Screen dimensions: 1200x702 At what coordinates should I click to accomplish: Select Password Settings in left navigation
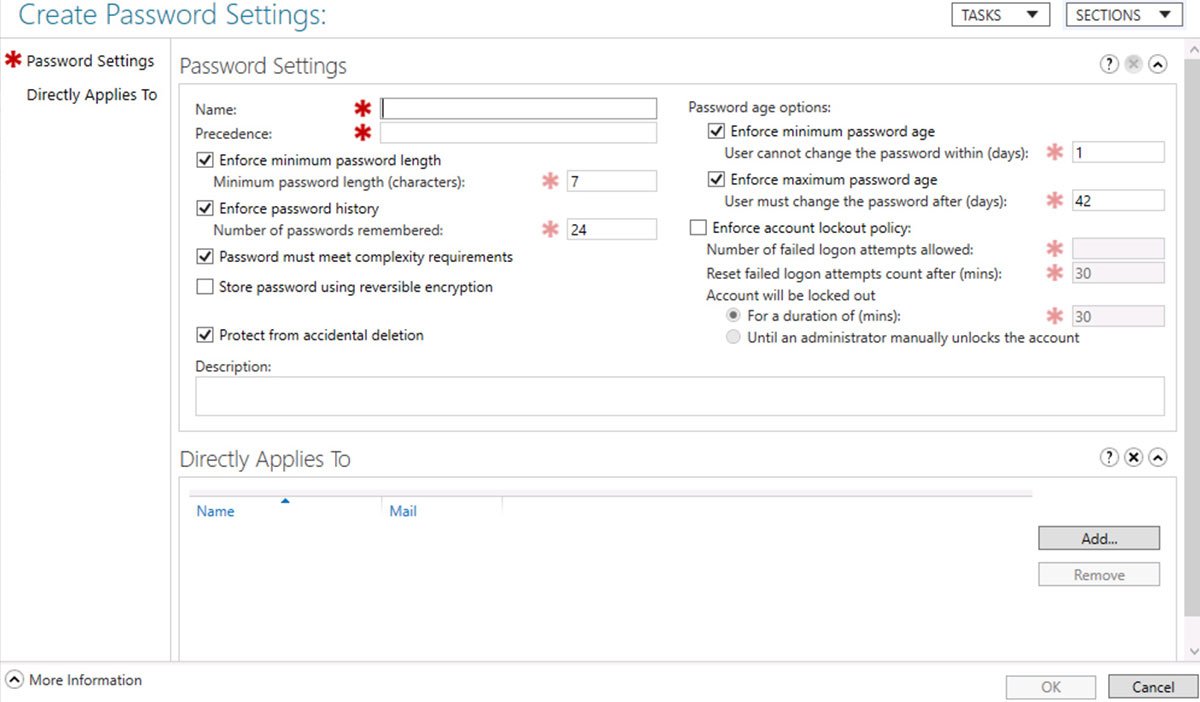coord(90,61)
